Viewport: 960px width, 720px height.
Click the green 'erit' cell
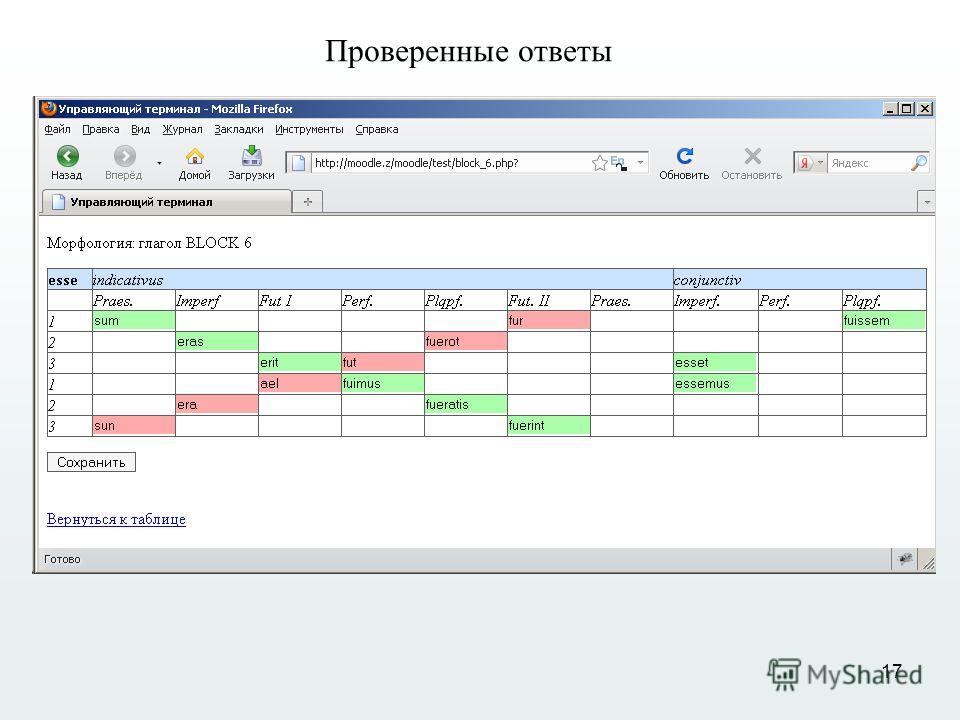[299, 362]
